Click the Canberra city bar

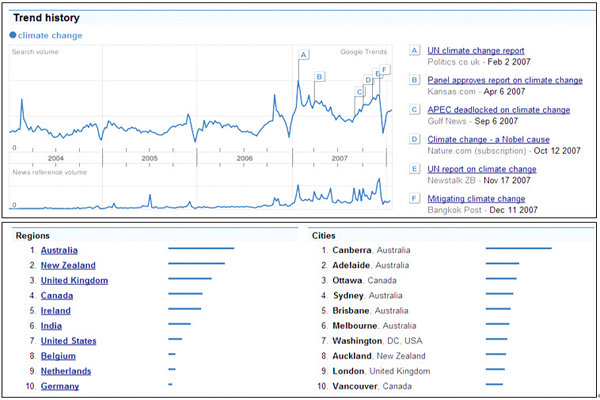pyautogui.click(x=518, y=248)
